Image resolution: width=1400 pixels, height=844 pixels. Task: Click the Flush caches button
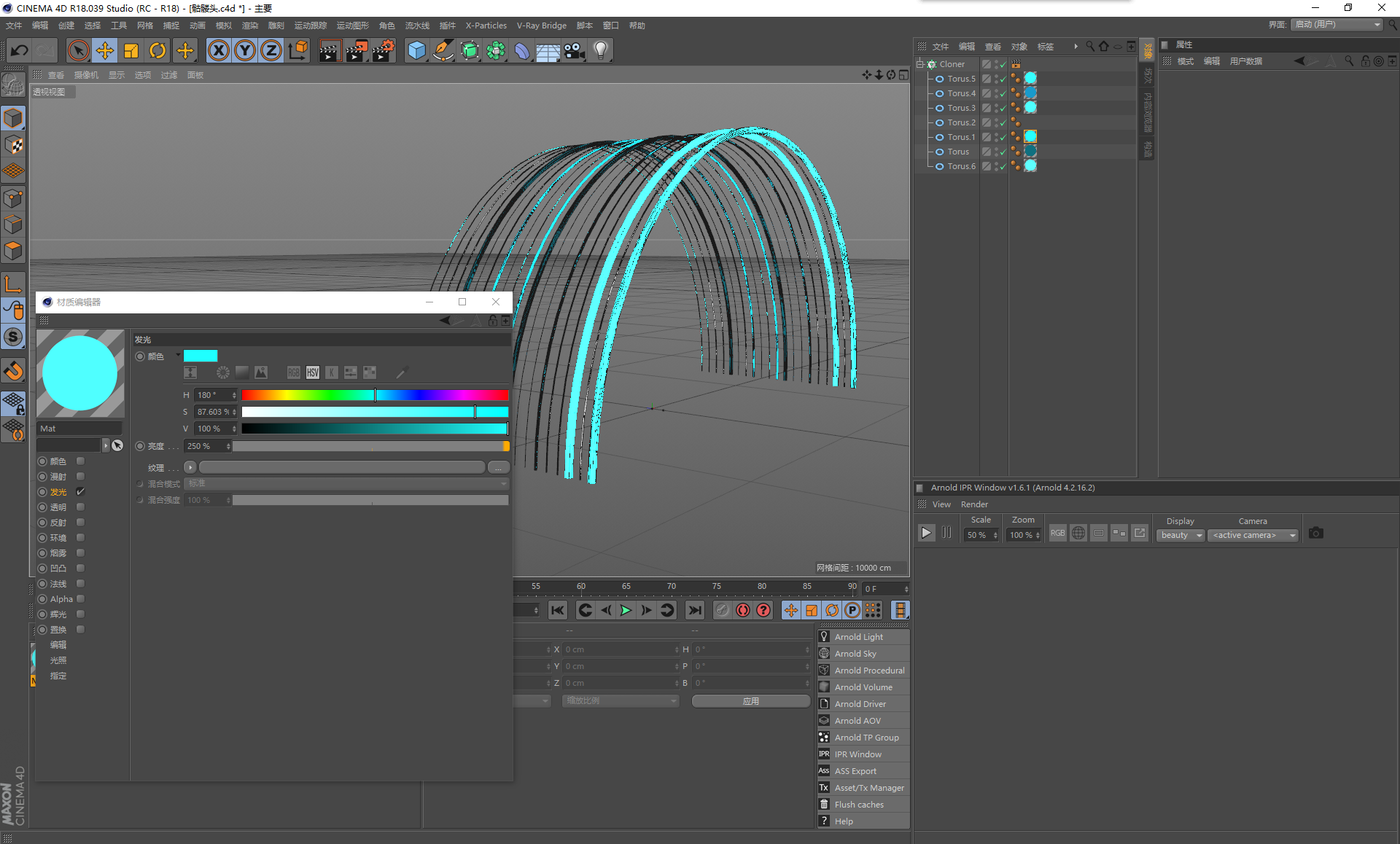(858, 805)
